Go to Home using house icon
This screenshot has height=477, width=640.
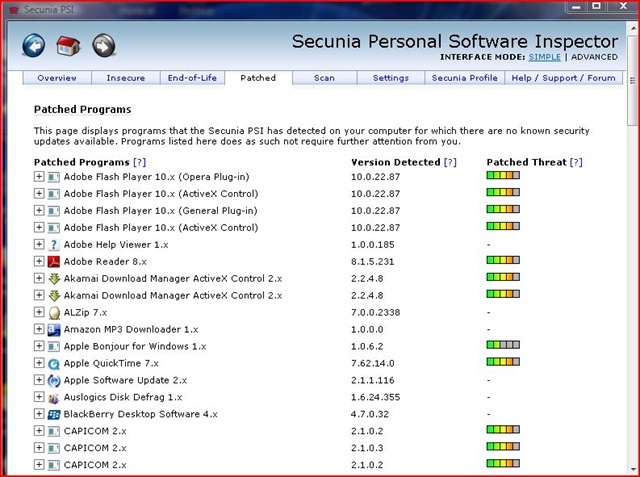68,45
